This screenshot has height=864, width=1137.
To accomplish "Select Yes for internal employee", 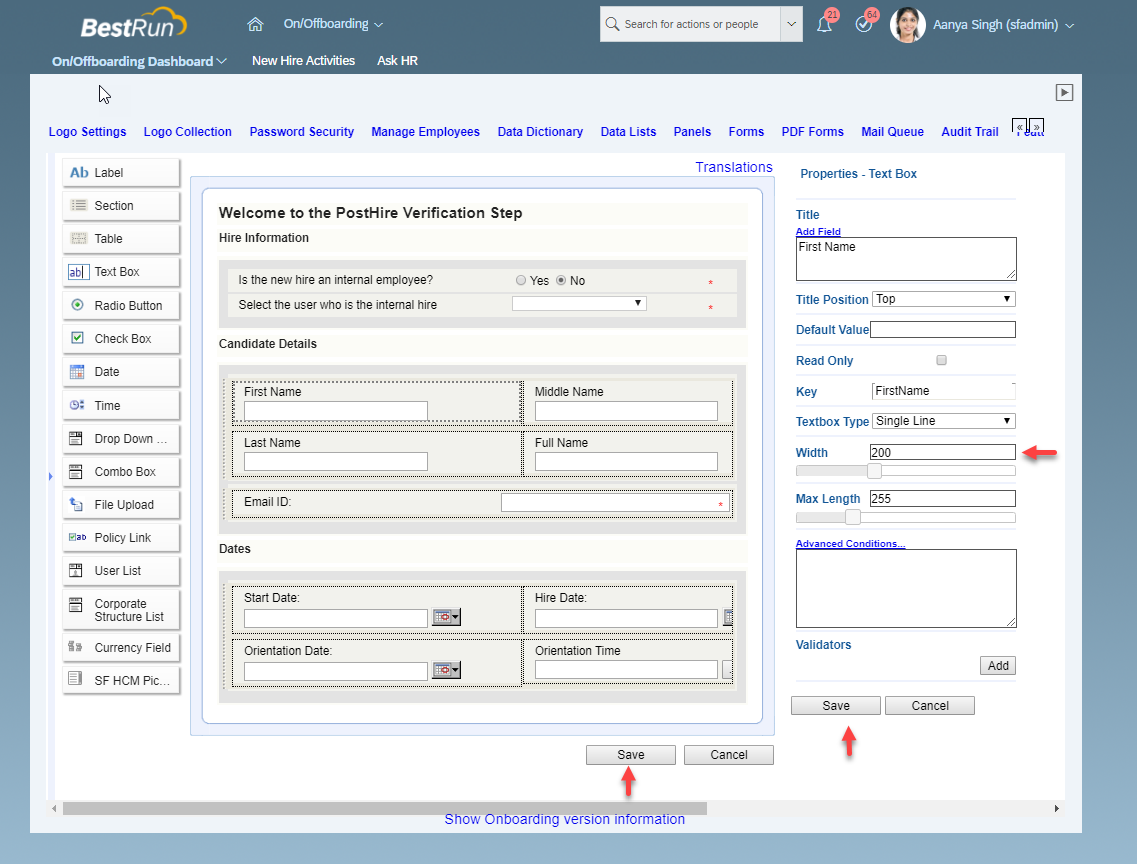I will [x=521, y=281].
